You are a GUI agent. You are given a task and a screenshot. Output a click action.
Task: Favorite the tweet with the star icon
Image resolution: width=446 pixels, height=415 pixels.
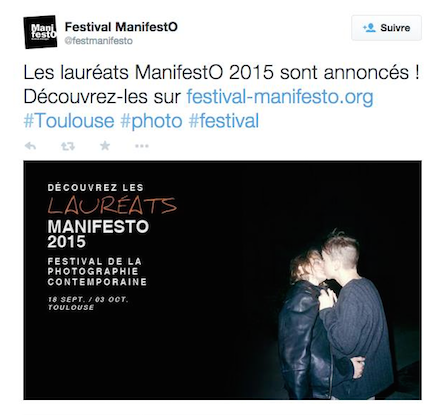(105, 146)
